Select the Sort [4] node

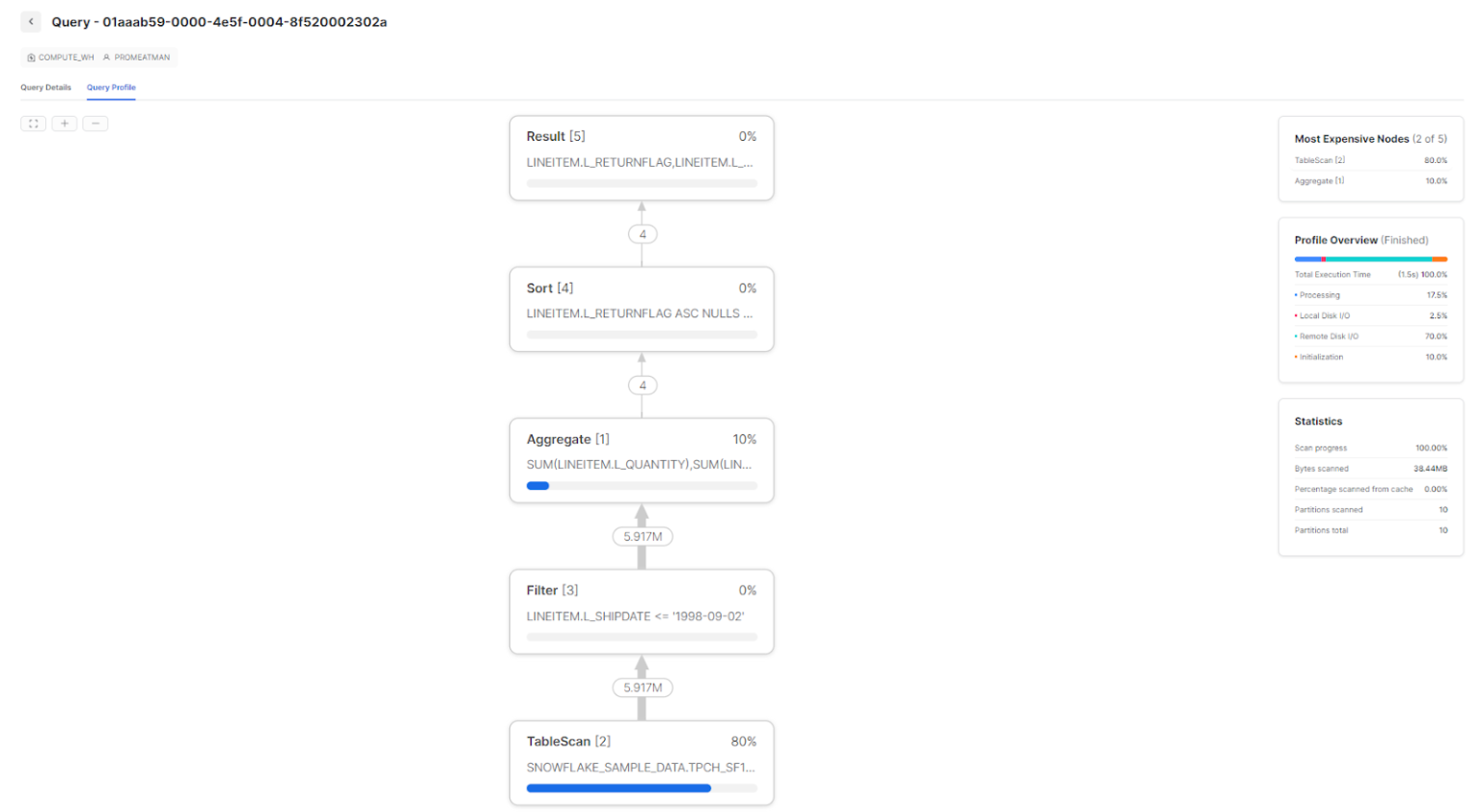tap(641, 309)
